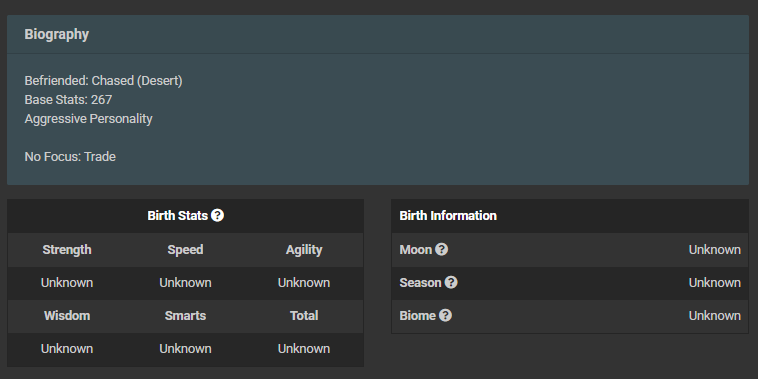Select the Speed column label

[x=185, y=249]
